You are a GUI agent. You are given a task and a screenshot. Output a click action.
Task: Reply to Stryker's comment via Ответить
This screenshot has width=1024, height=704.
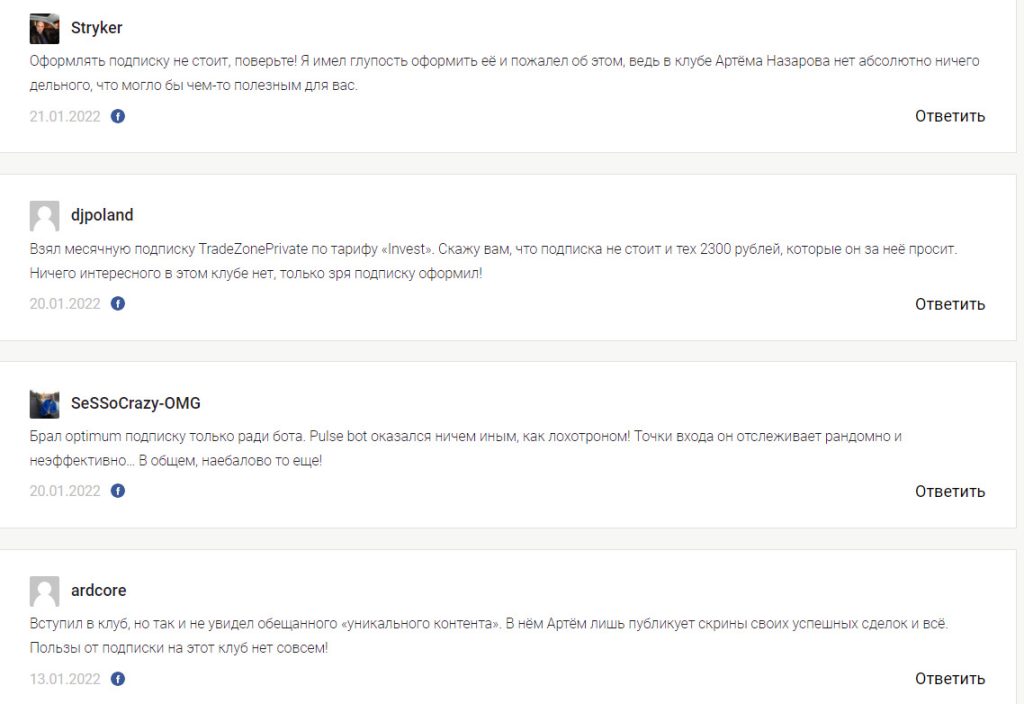[950, 116]
